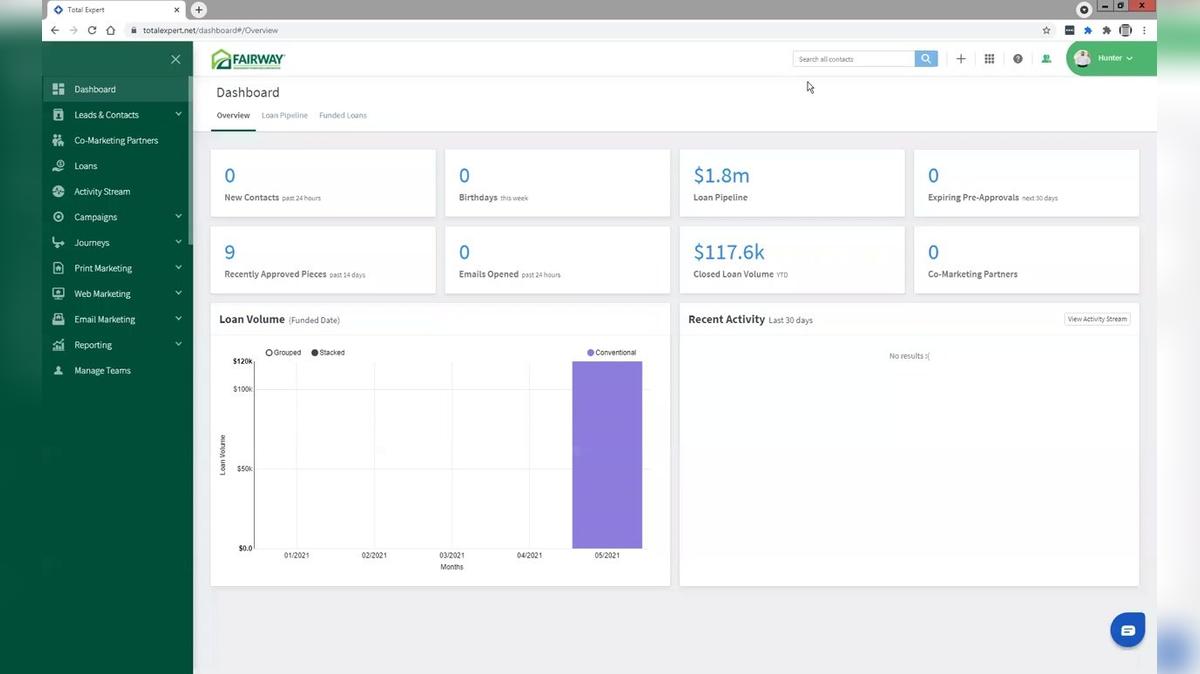Open the help question mark icon

1018,59
